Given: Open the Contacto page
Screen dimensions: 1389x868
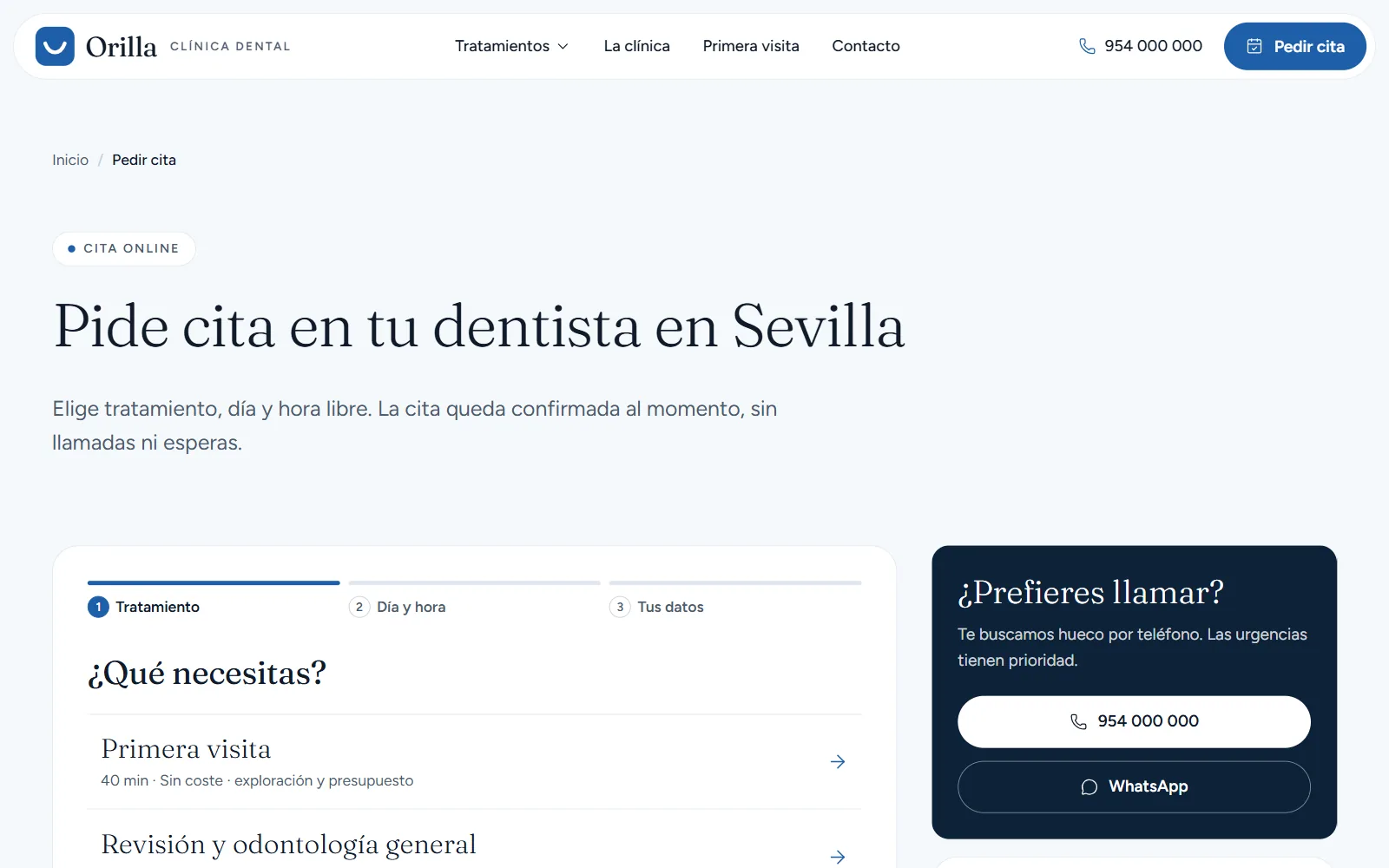Looking at the screenshot, I should (866, 46).
